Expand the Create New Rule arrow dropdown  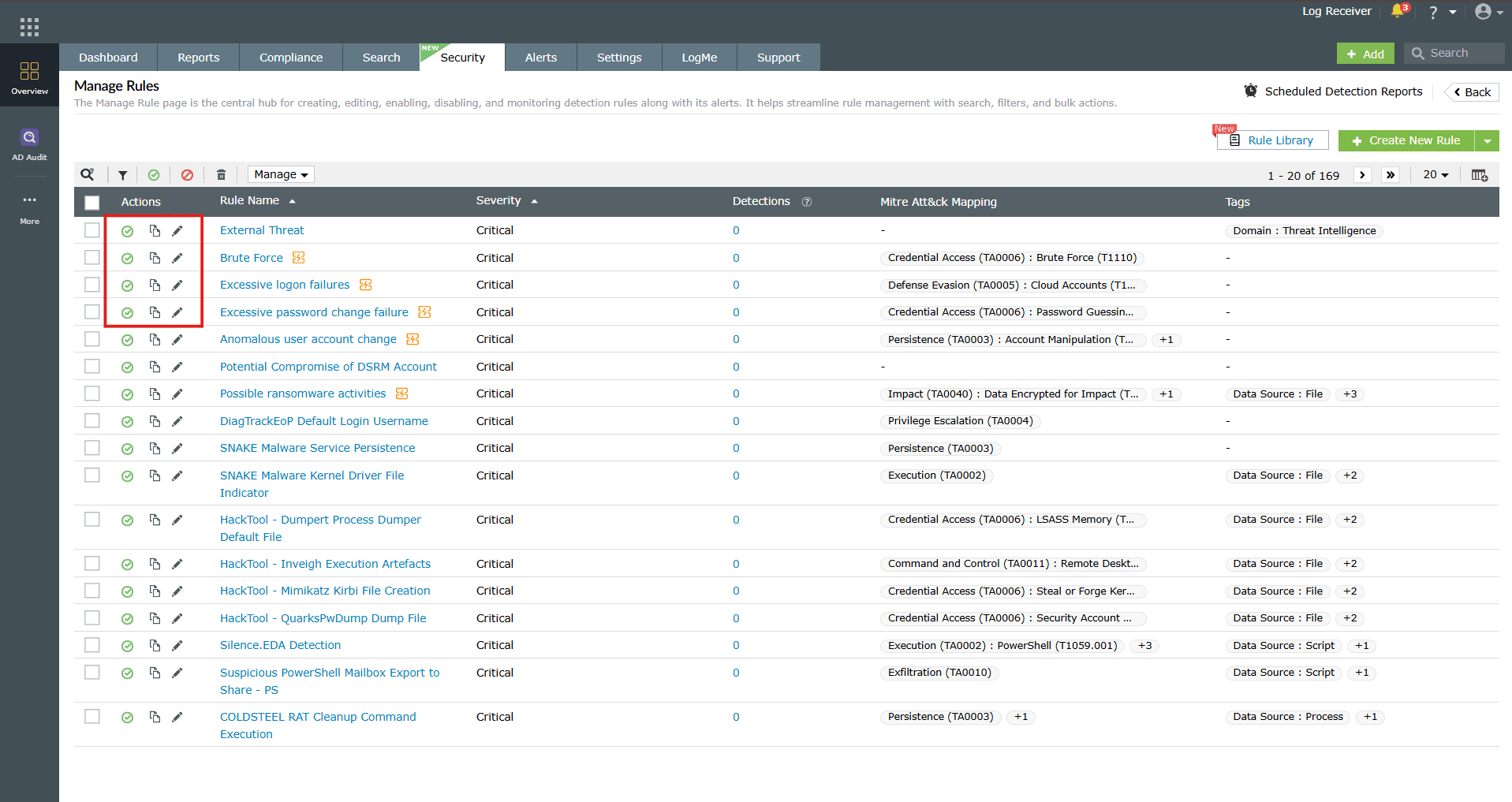pos(1488,141)
